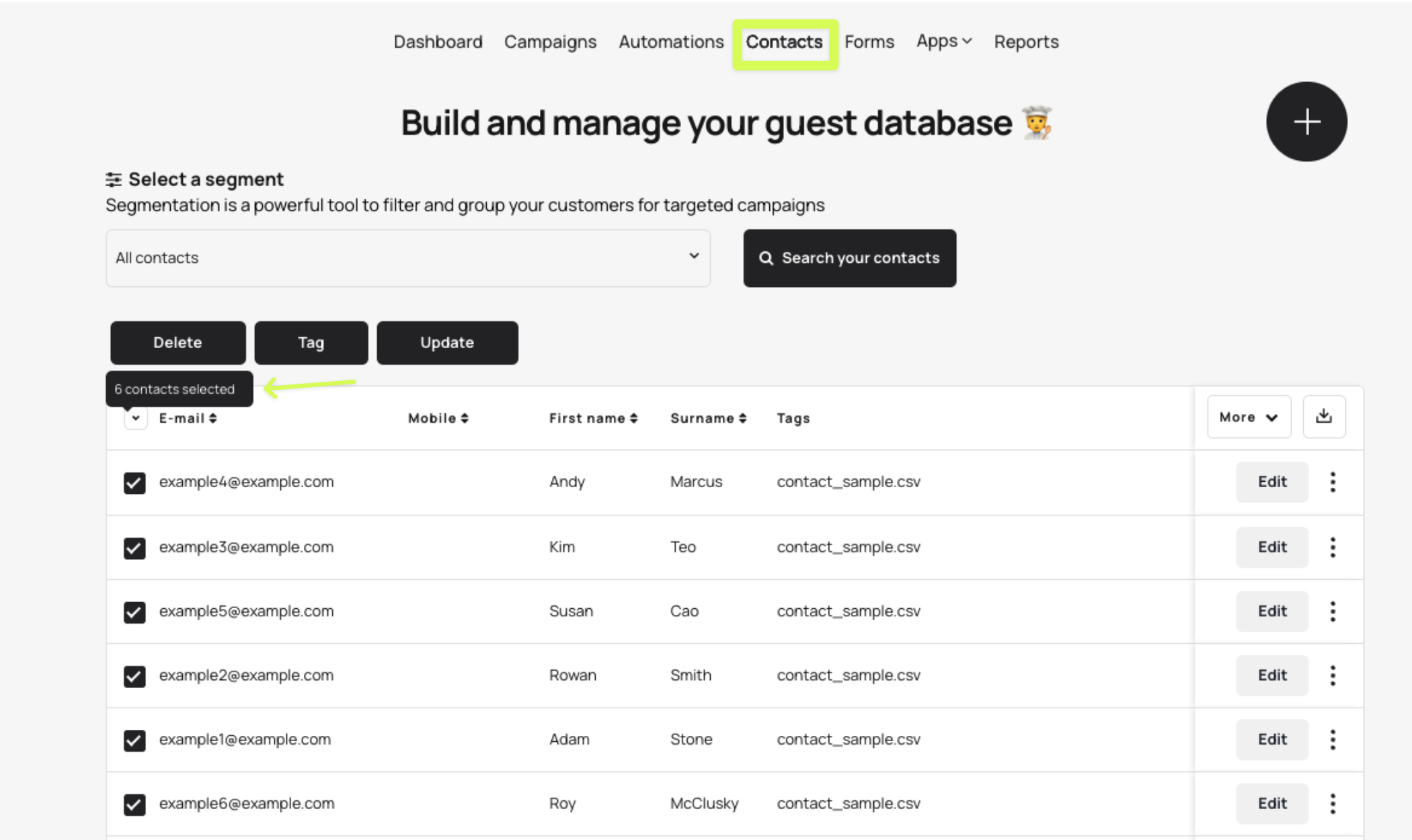Screen dimensions: 1412x840
Task: Click surname Cao
Action: tap(684, 612)
